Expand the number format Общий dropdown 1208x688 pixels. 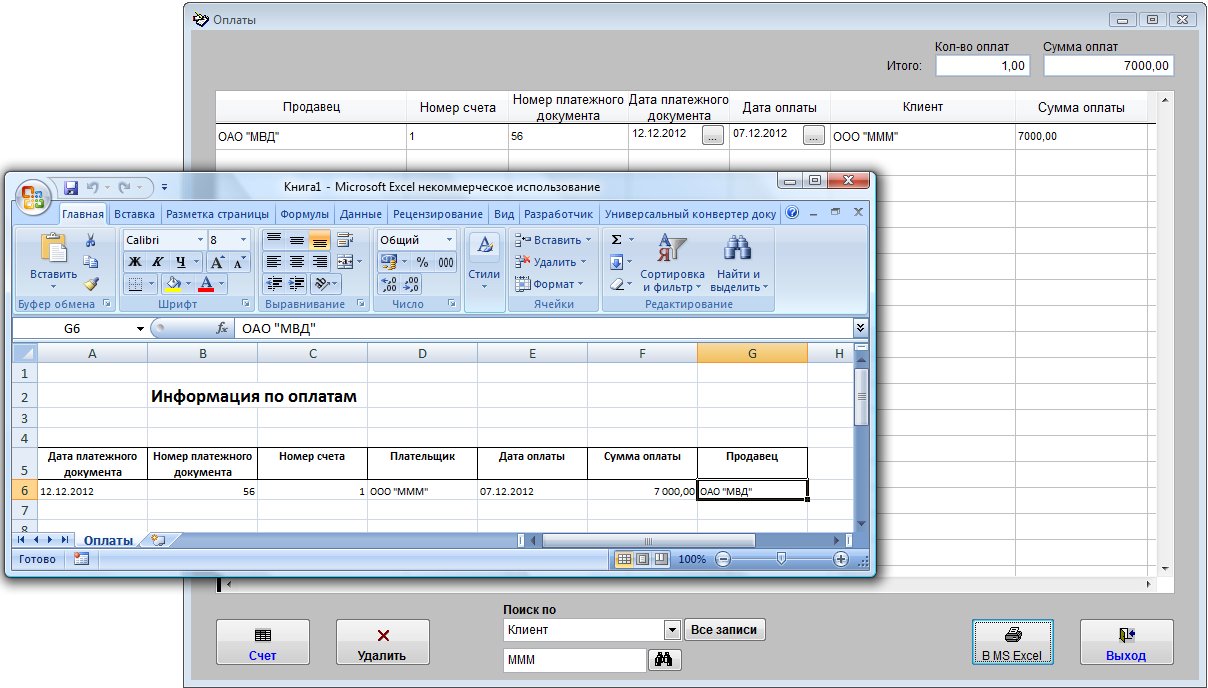coord(449,240)
